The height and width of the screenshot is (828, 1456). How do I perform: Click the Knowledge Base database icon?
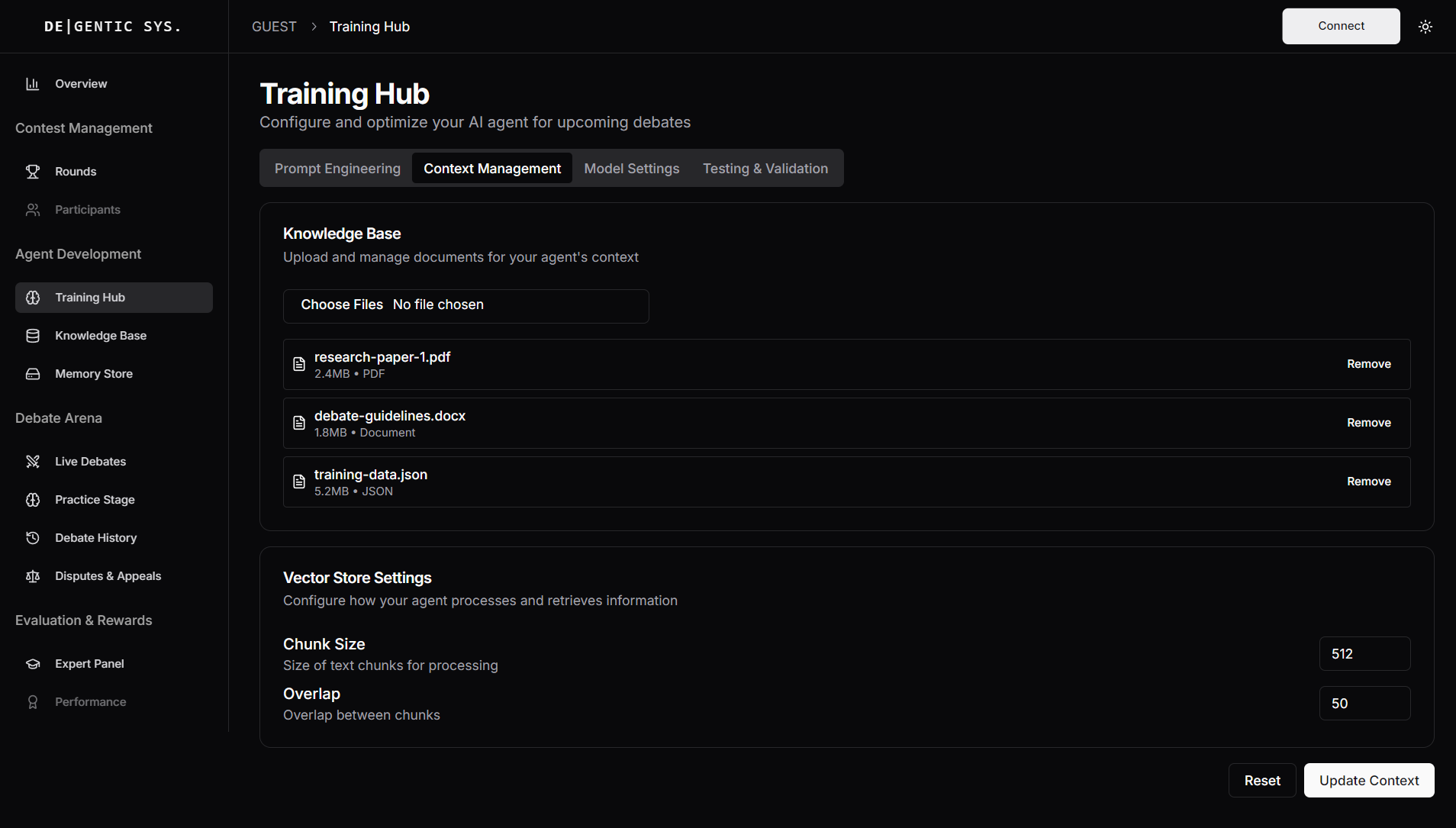point(33,336)
